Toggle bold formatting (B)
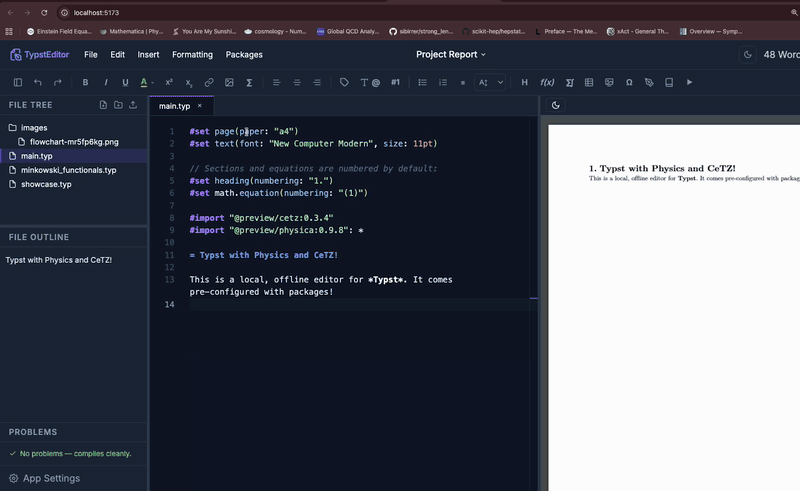This screenshot has height=491, width=800. pyautogui.click(x=85, y=82)
